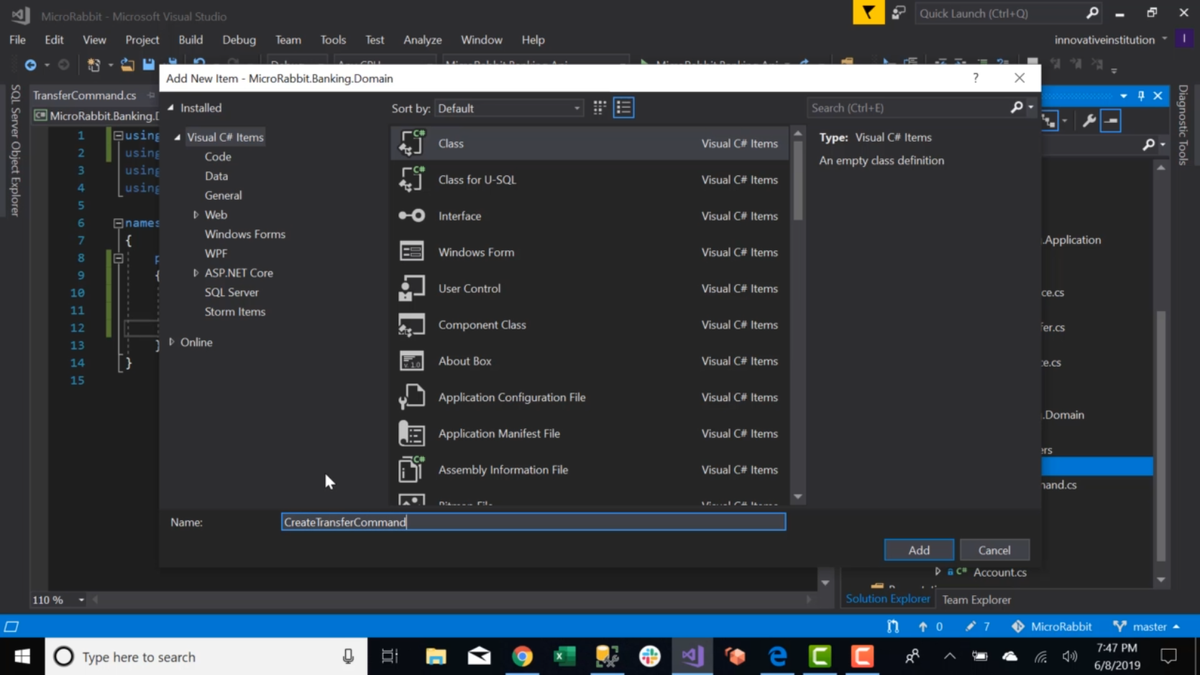Select the Application Configuration File template
The height and width of the screenshot is (675, 1200).
click(590, 397)
